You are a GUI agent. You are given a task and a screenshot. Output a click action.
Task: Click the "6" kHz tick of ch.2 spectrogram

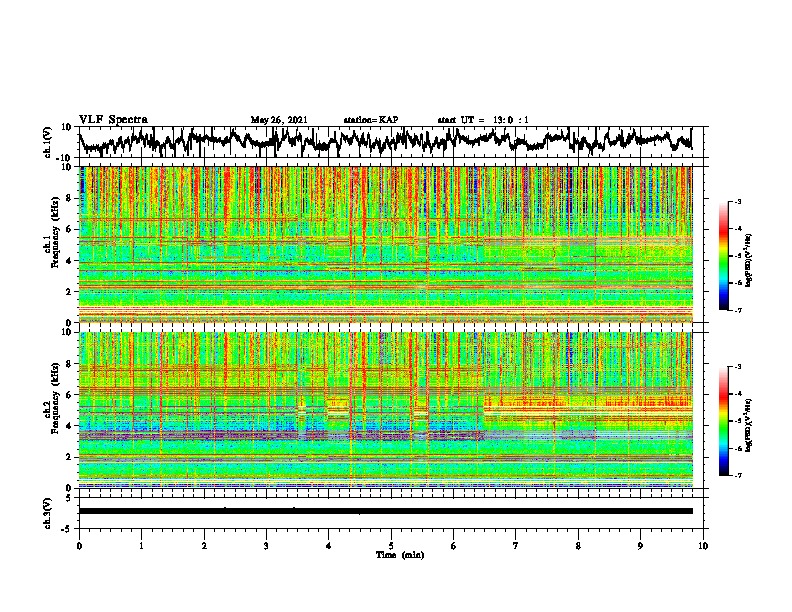coord(68,395)
